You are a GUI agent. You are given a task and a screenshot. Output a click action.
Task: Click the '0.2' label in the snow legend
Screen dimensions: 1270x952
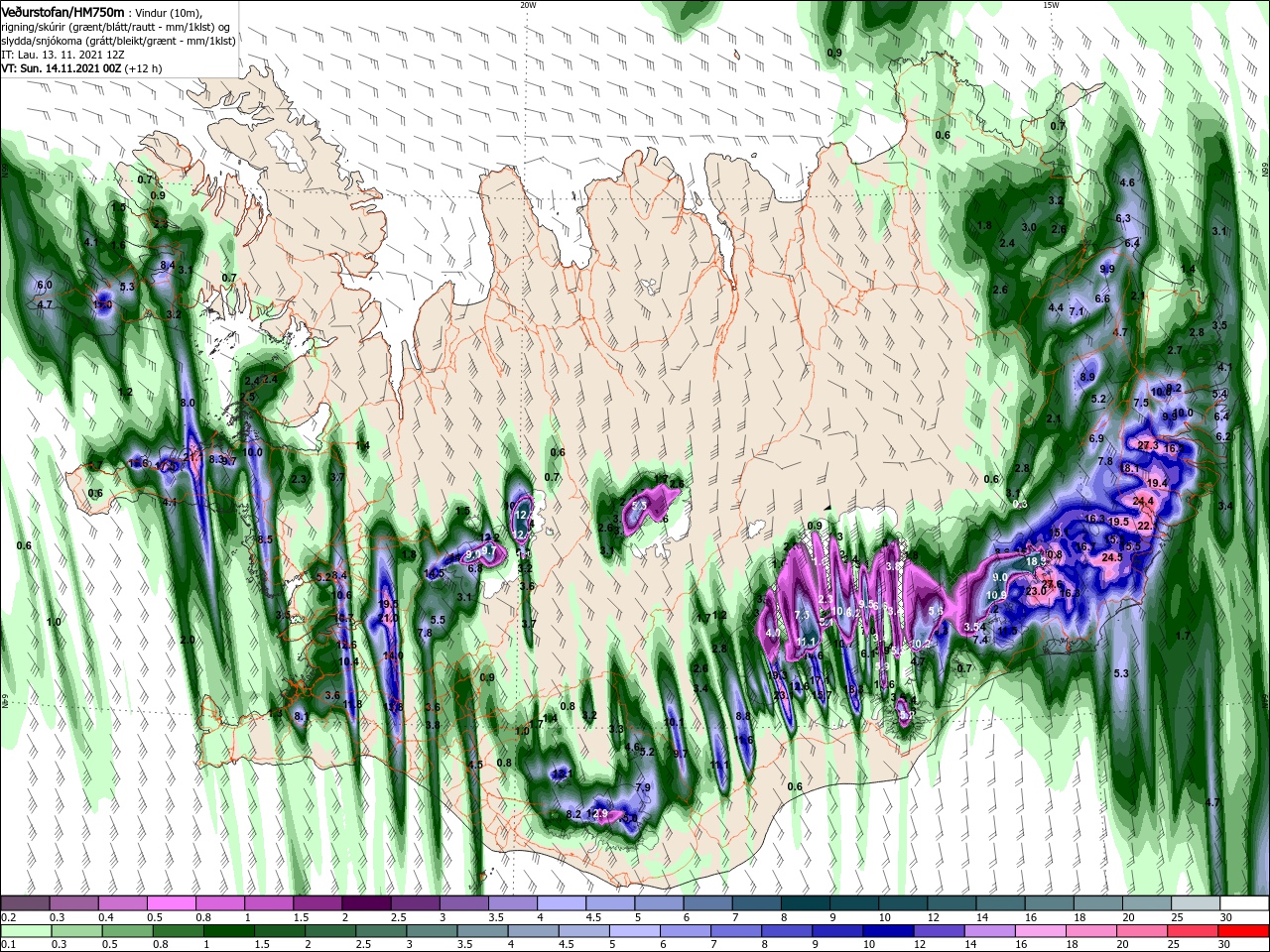(9, 917)
